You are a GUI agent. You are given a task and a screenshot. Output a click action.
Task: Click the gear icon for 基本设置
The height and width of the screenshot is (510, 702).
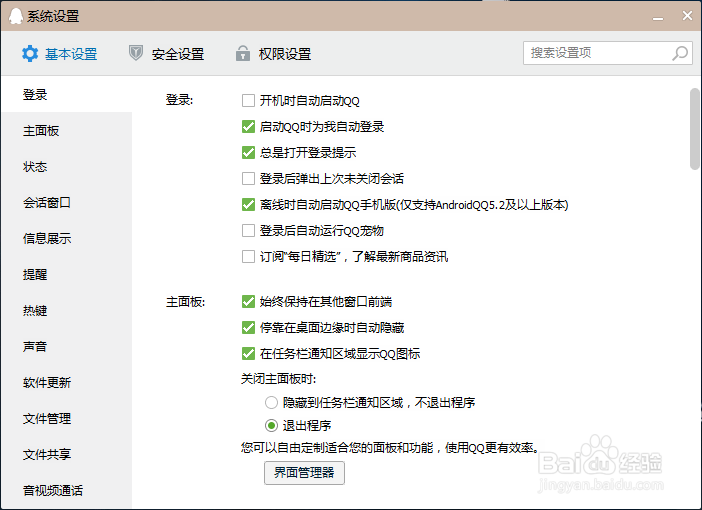pyautogui.click(x=30, y=54)
